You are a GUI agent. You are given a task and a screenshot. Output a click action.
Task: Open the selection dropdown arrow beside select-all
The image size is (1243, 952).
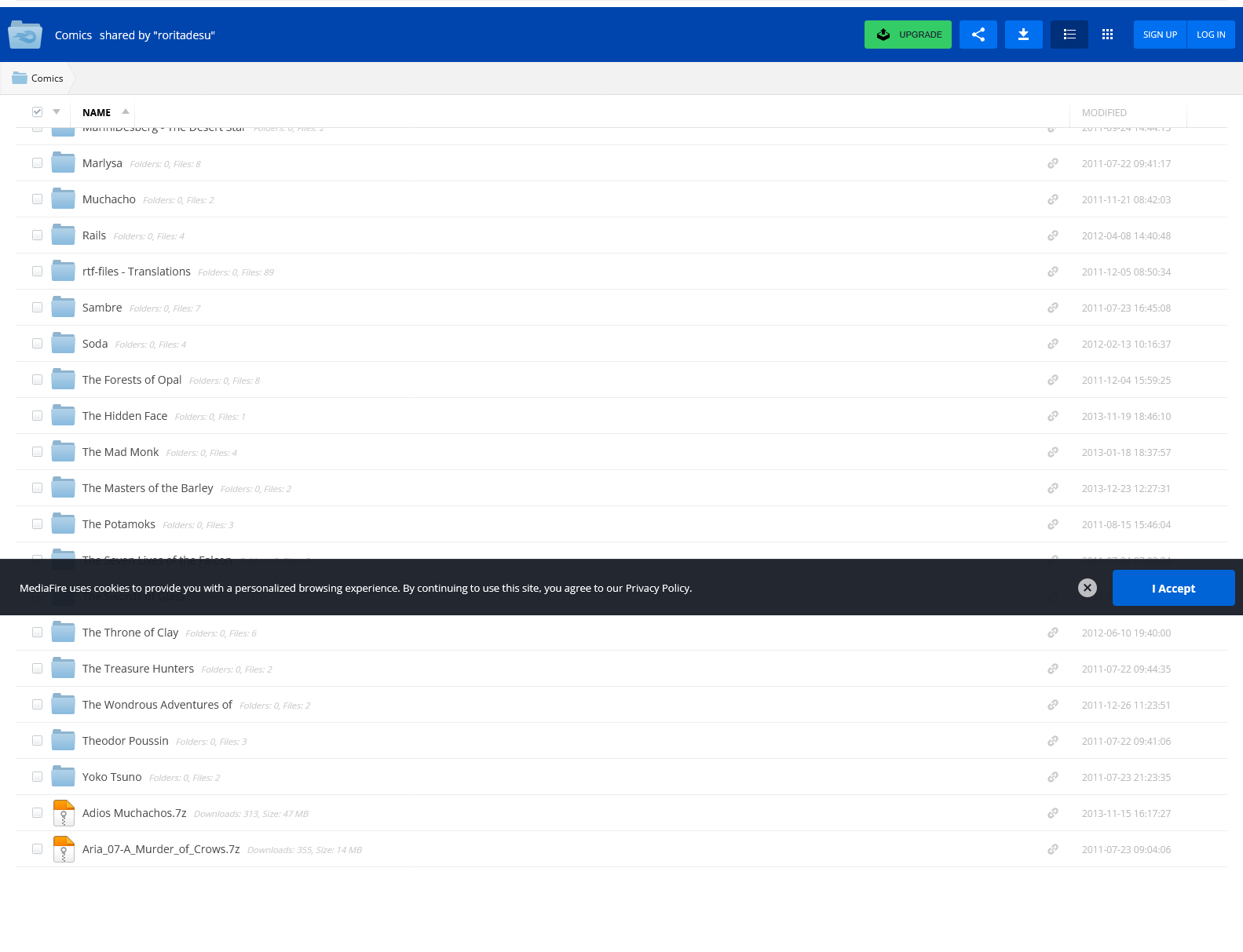click(57, 111)
